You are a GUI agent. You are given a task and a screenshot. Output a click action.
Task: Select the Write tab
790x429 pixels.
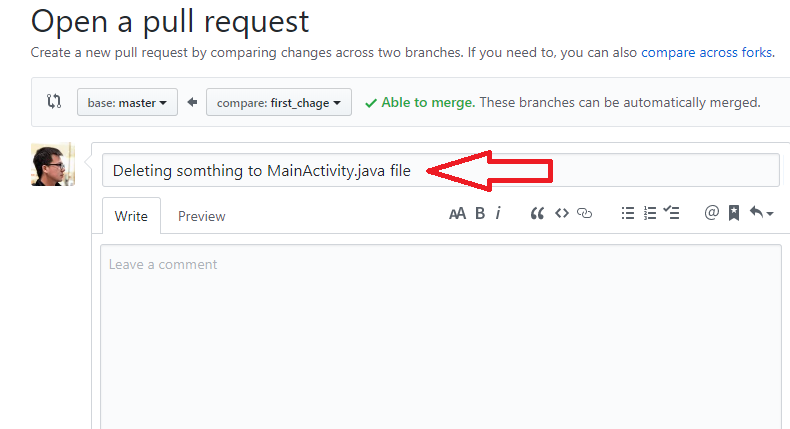pos(131,216)
